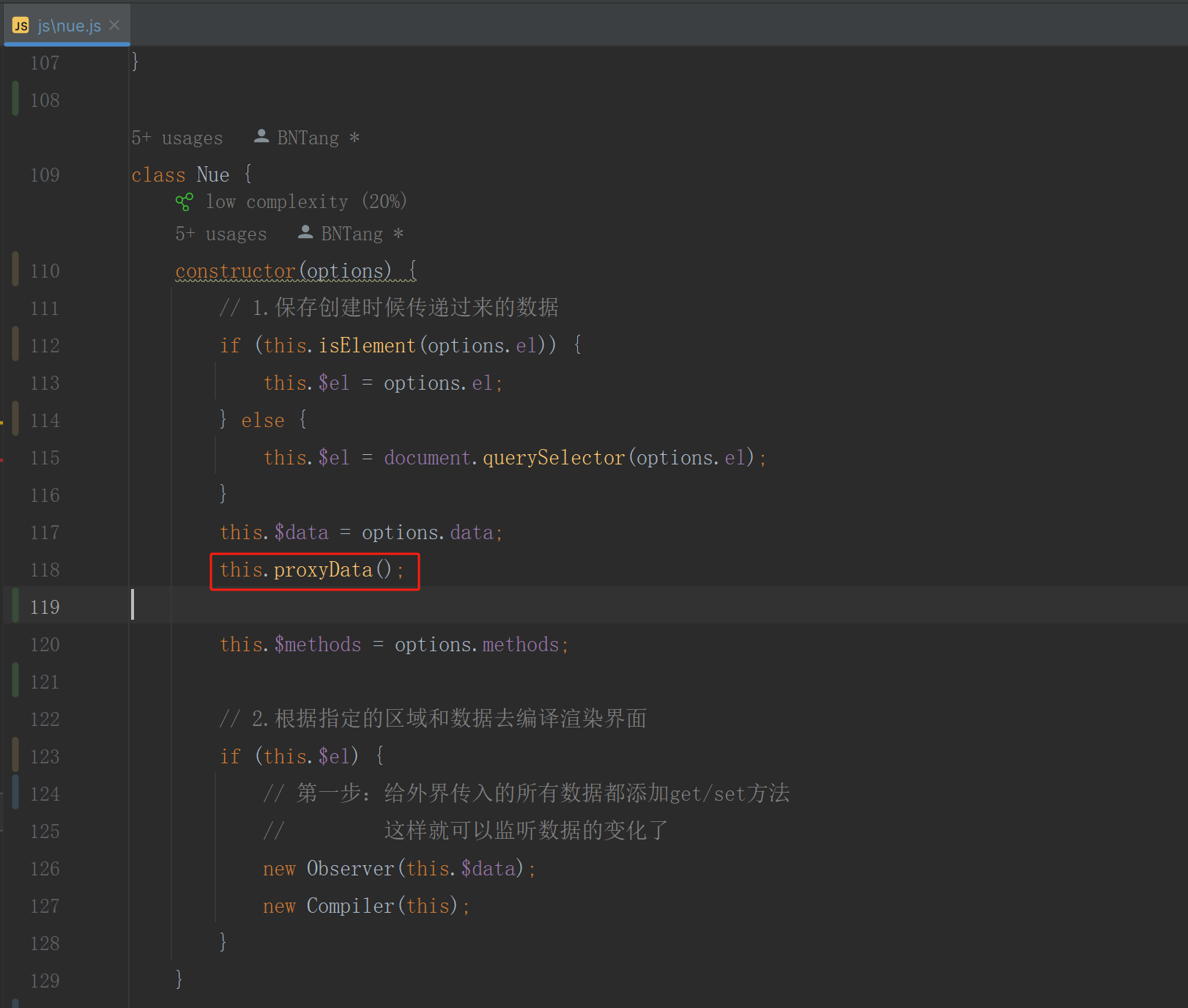1188x1008 pixels.
Task: Click line number 126 in the gutter
Action: click(45, 869)
